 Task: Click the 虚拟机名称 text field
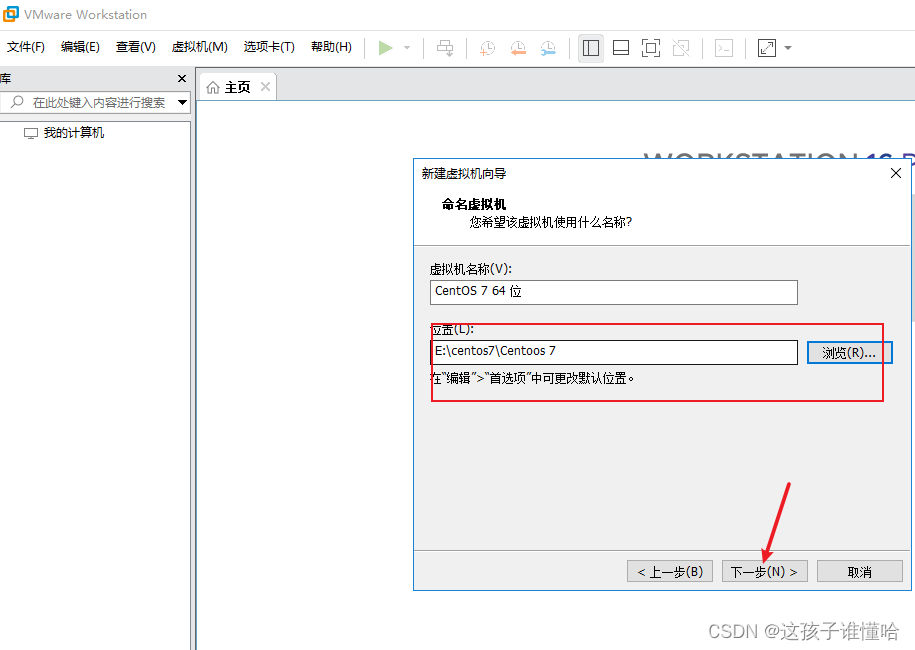coord(613,292)
